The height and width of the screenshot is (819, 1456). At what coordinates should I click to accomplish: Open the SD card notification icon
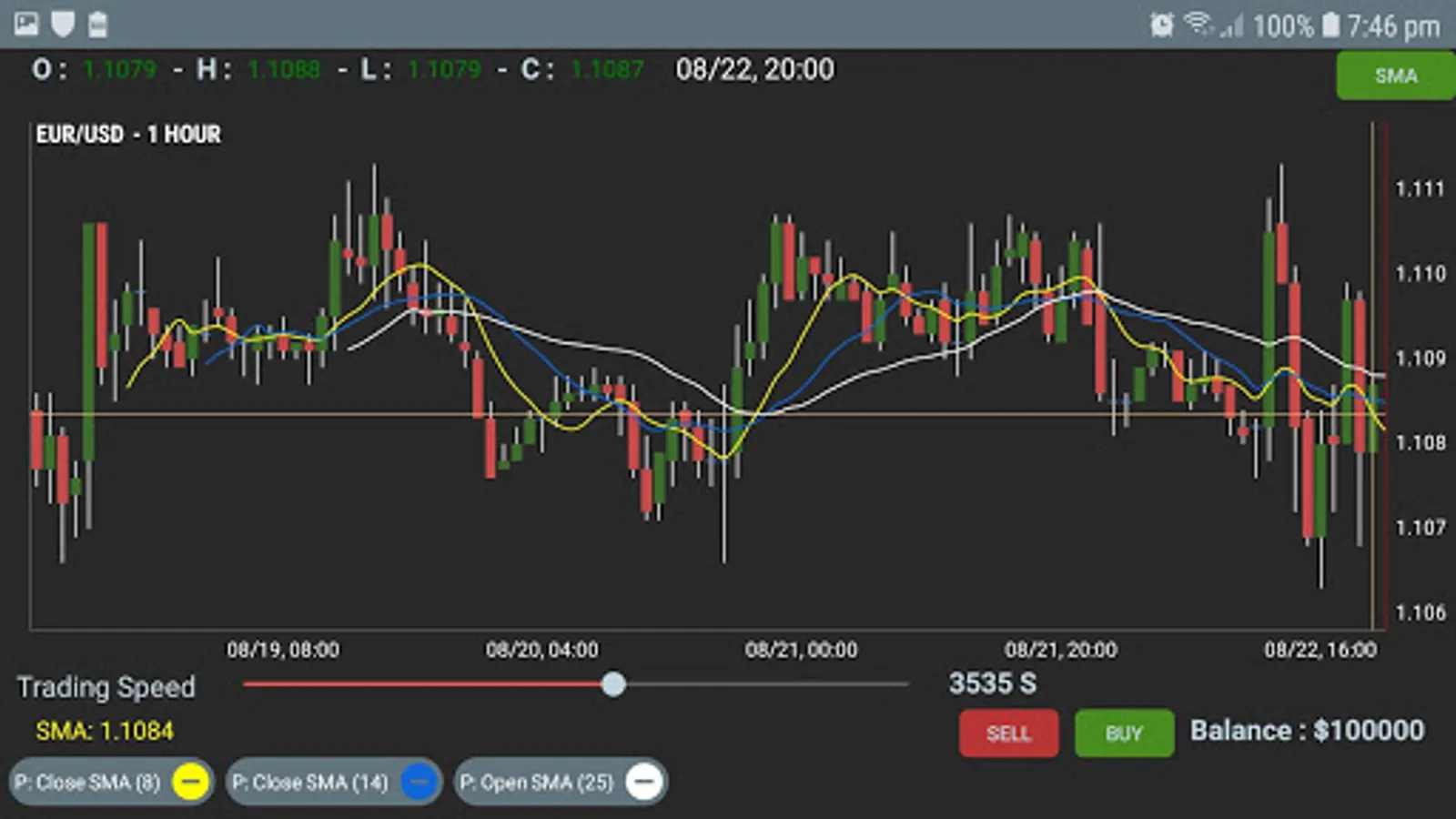97,25
